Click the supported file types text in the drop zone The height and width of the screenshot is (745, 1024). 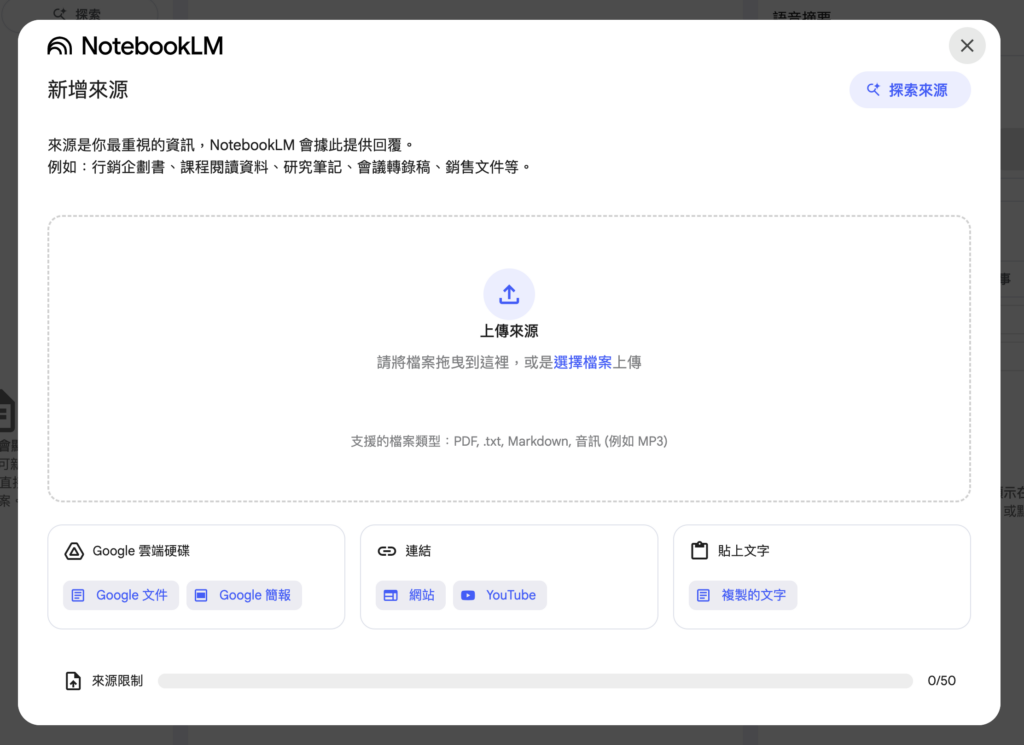pyautogui.click(x=509, y=441)
